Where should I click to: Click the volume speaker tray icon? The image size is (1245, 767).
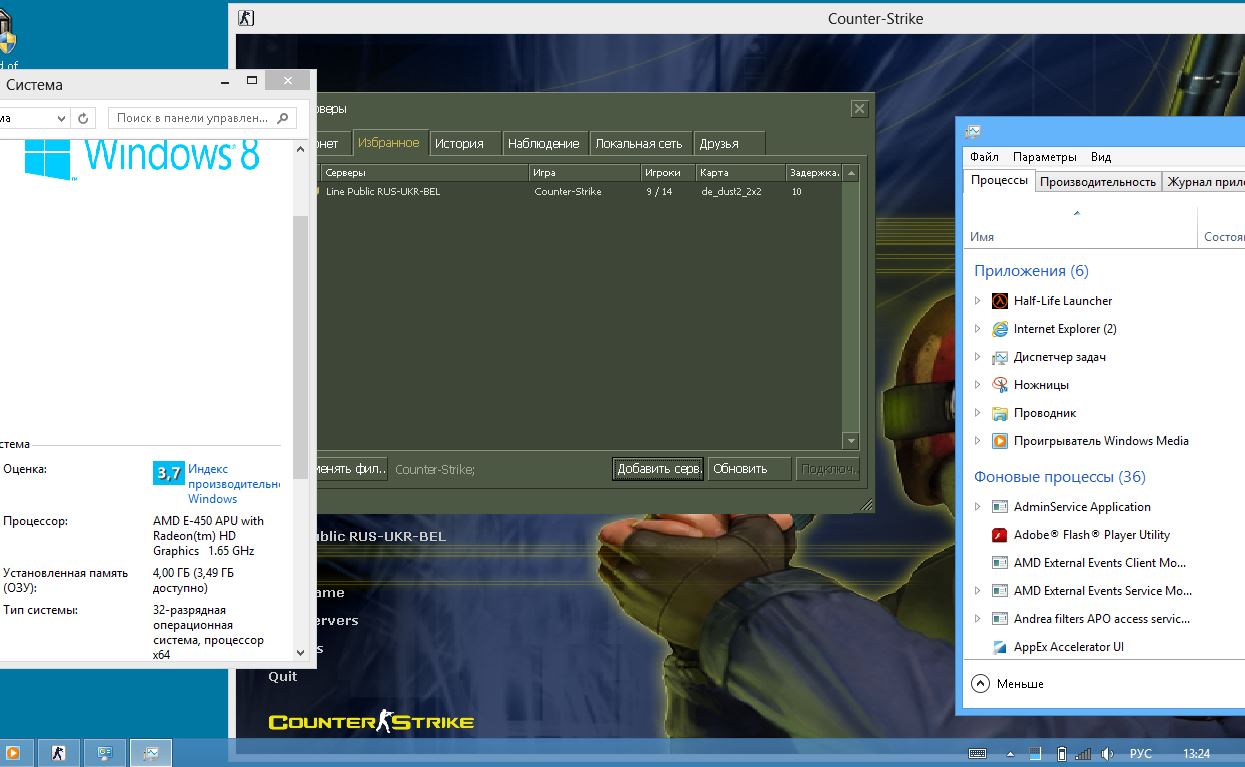pyautogui.click(x=1108, y=753)
